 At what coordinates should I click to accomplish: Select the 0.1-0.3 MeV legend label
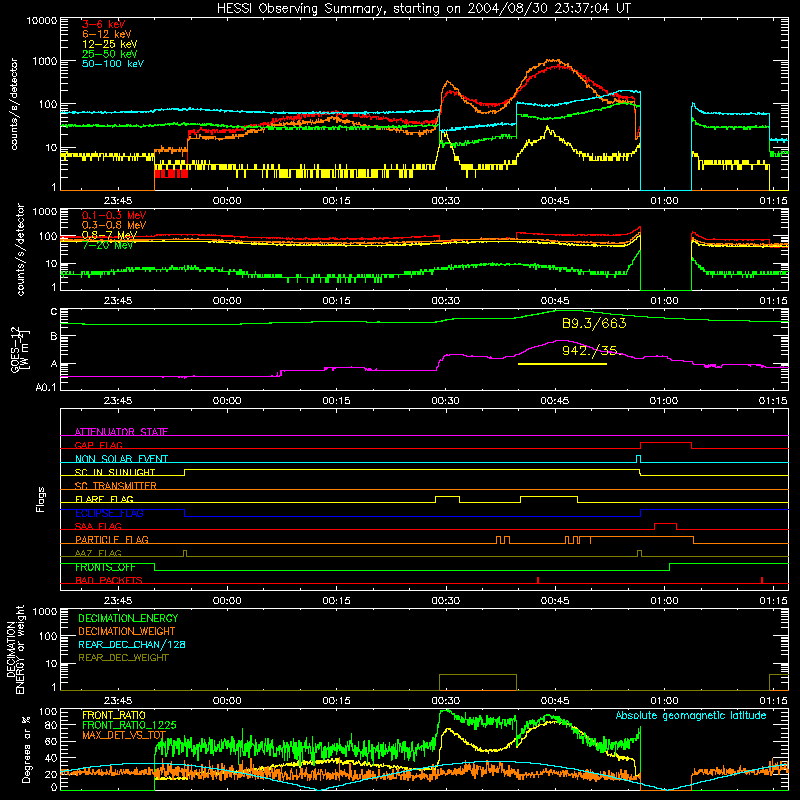pyautogui.click(x=114, y=215)
